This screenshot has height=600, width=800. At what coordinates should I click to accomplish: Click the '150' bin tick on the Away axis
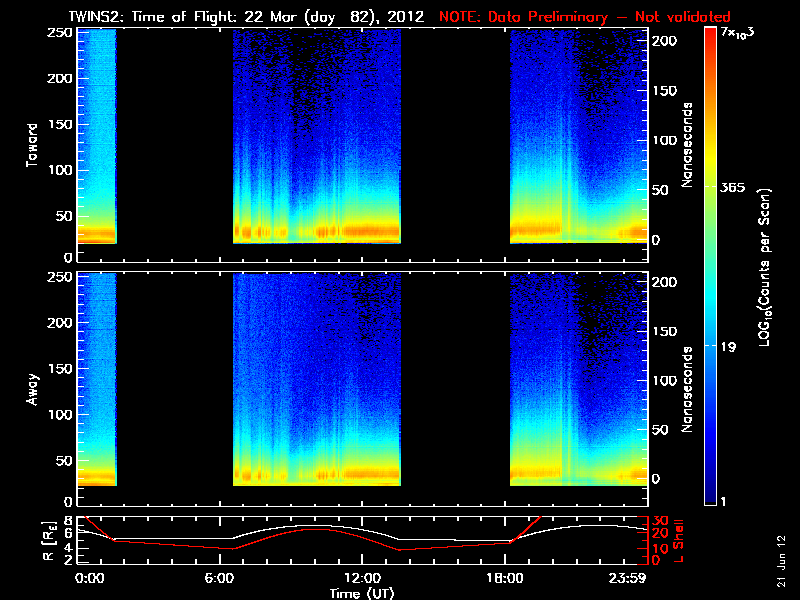coord(60,368)
